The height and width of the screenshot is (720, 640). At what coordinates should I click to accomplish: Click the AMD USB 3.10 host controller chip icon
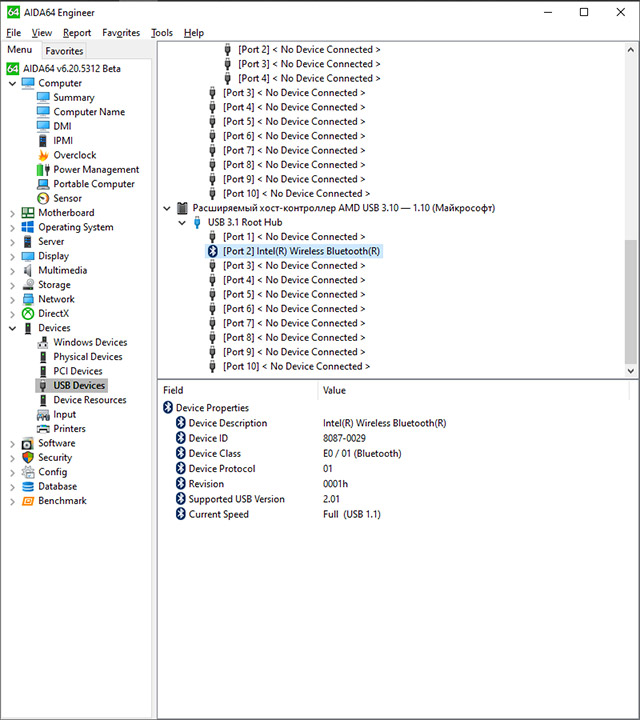pos(182,208)
